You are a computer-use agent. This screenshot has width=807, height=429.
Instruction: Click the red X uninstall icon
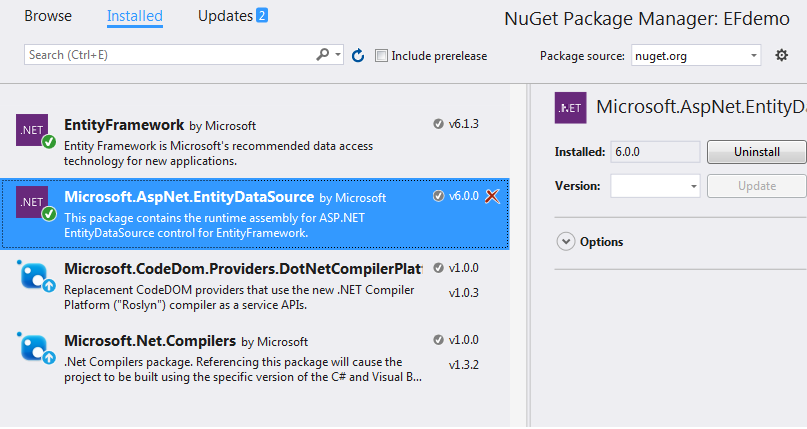[x=492, y=196]
